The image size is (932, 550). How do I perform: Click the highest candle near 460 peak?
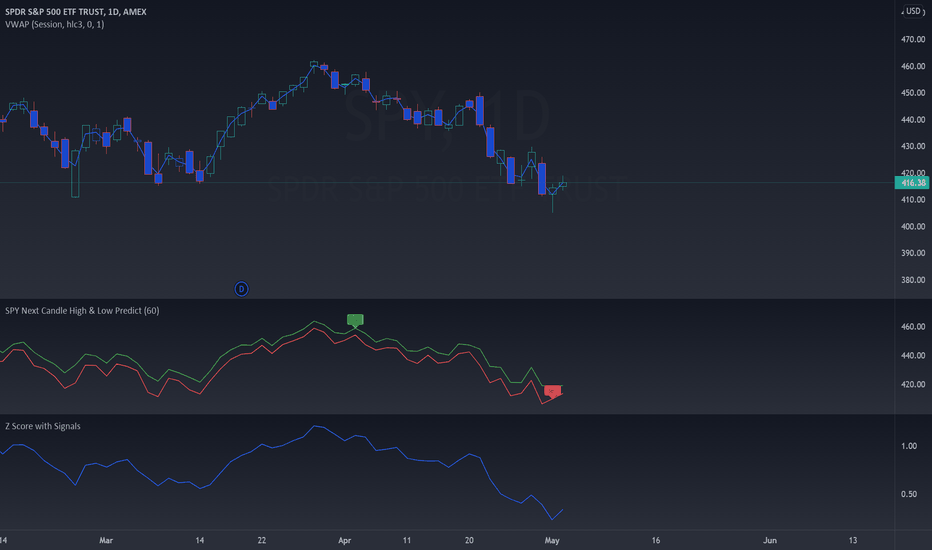pyautogui.click(x=314, y=64)
